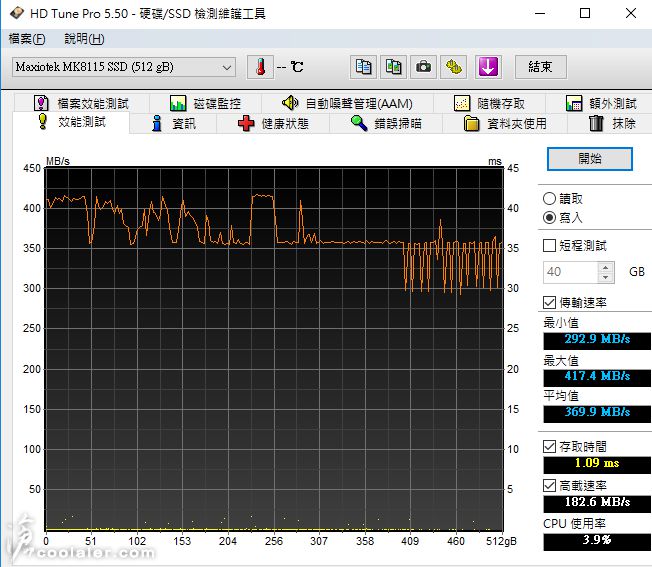
Task: Minimize the HD Tune Pro window
Action: pyautogui.click(x=540, y=13)
